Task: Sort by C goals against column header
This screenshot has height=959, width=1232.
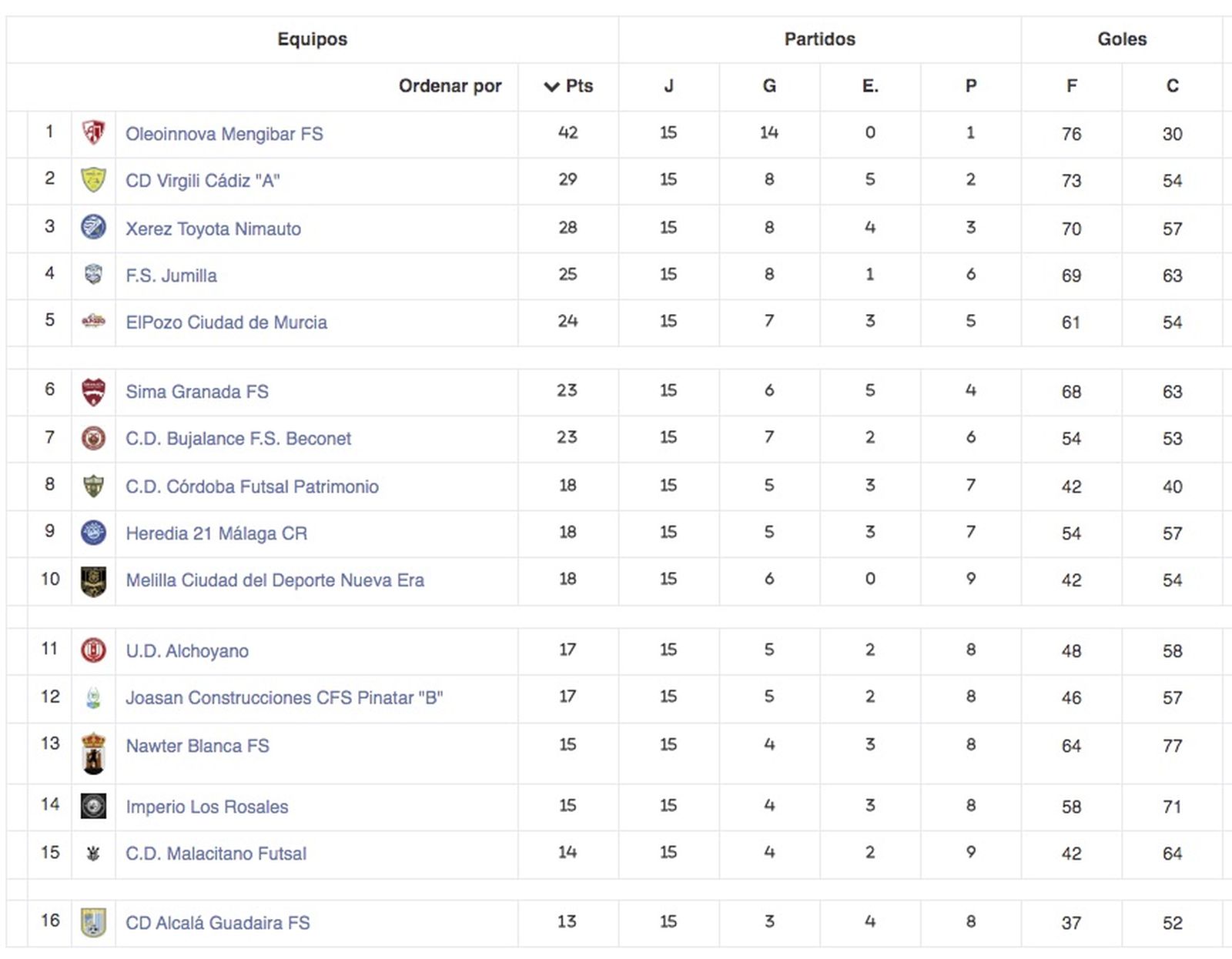Action: click(1172, 86)
